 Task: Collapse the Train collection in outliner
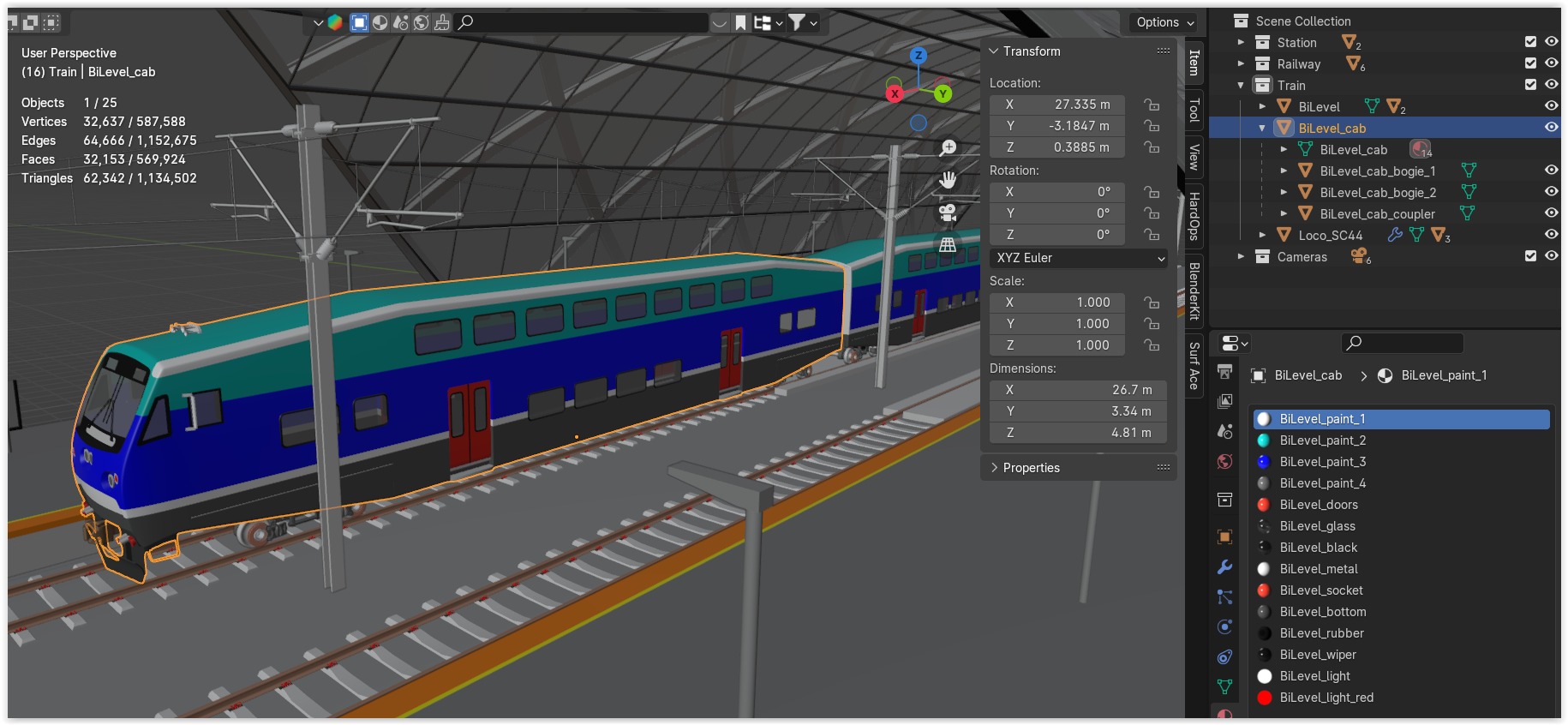[x=1241, y=85]
